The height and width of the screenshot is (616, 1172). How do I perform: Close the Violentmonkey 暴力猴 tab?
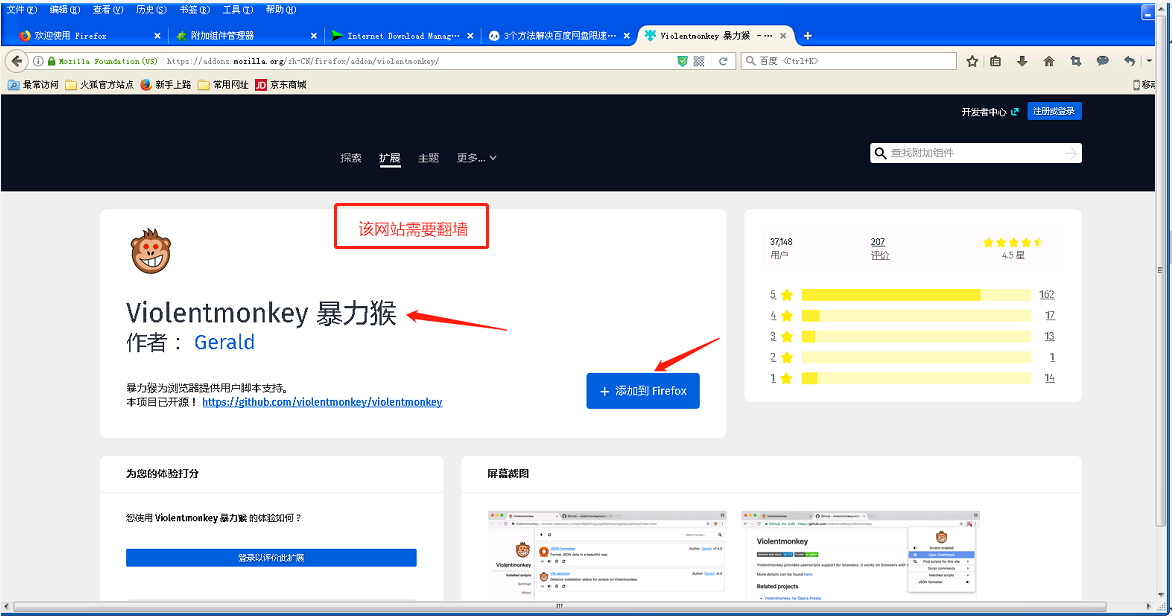(x=783, y=36)
